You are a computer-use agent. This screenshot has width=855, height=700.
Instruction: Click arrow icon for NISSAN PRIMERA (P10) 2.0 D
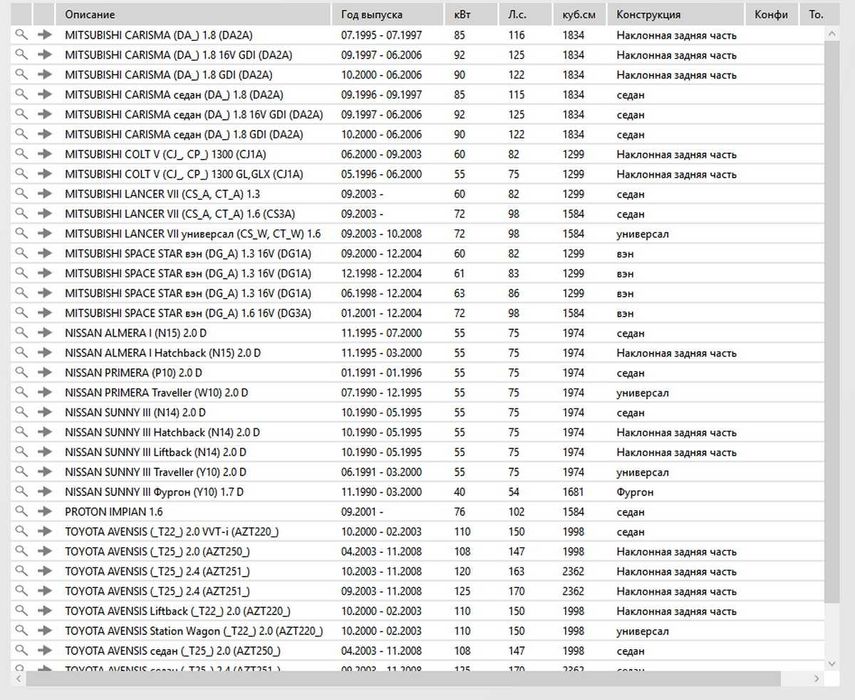point(45,372)
